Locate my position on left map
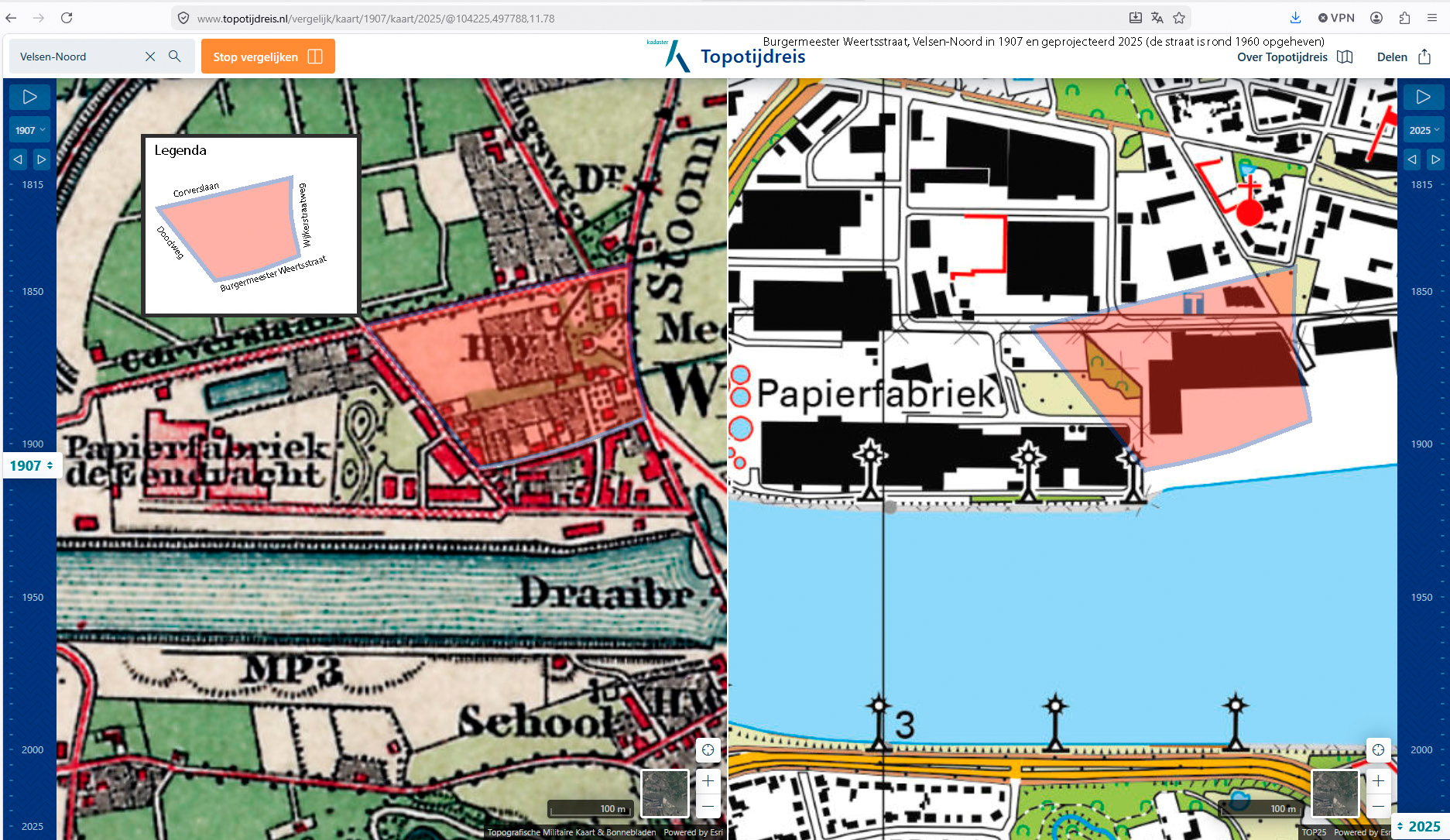Screen dimensions: 1450x840 tap(708, 749)
